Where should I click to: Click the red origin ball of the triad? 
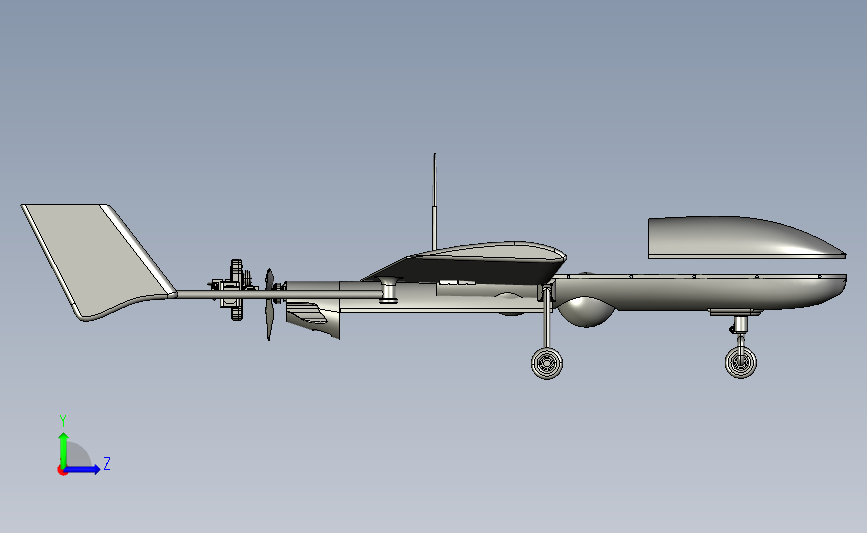click(x=62, y=471)
